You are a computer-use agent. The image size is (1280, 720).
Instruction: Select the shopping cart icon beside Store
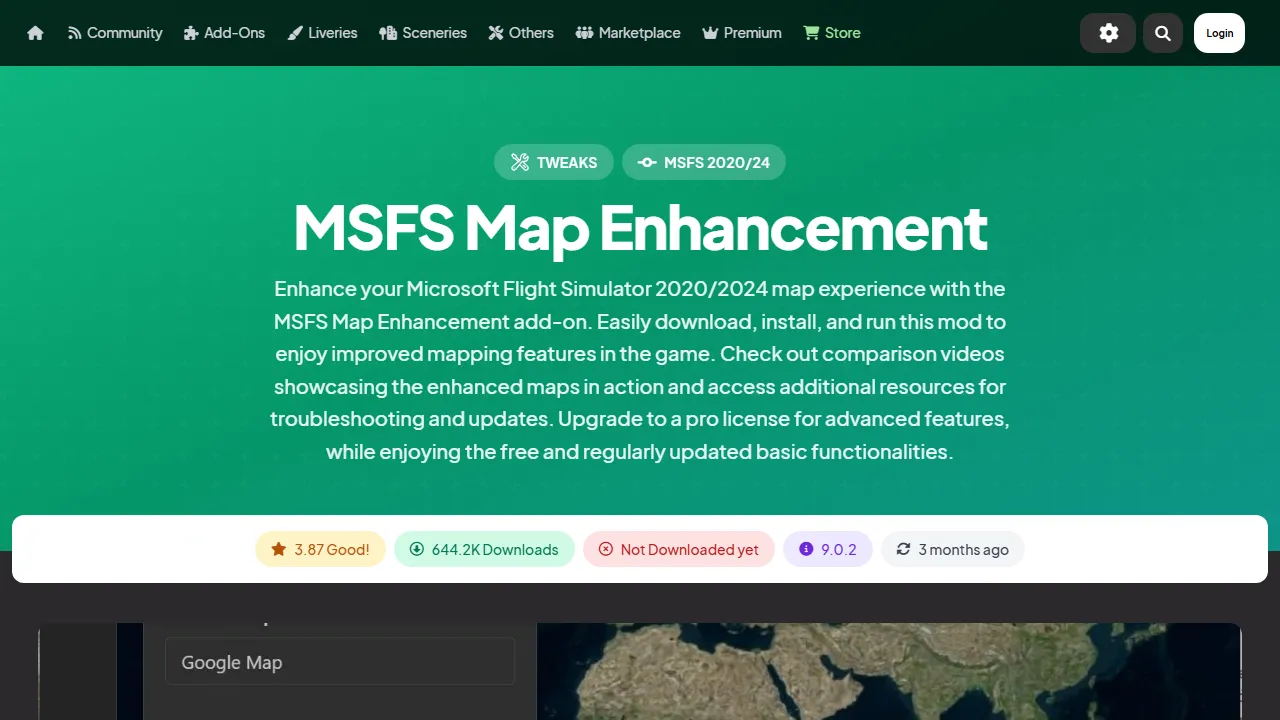[810, 32]
